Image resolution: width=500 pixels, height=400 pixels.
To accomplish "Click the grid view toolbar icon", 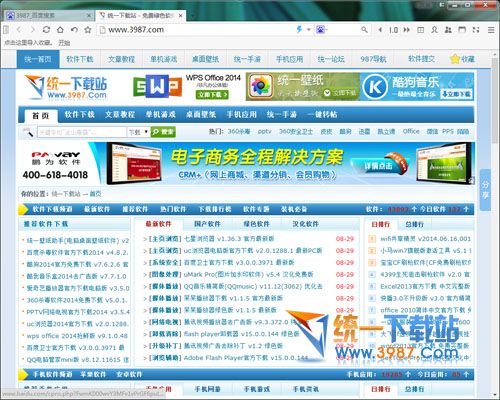I will 421,30.
